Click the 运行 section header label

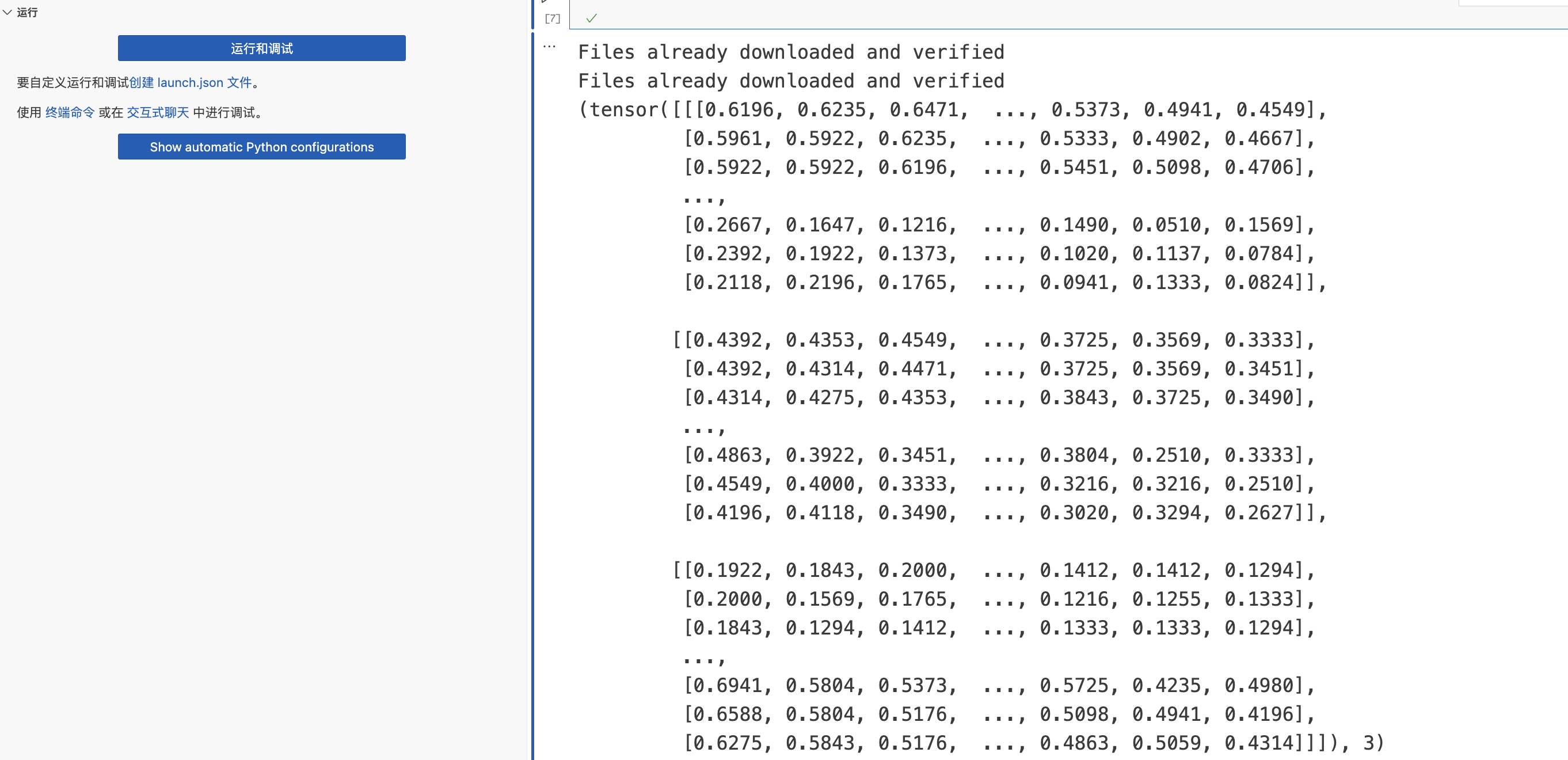point(28,12)
